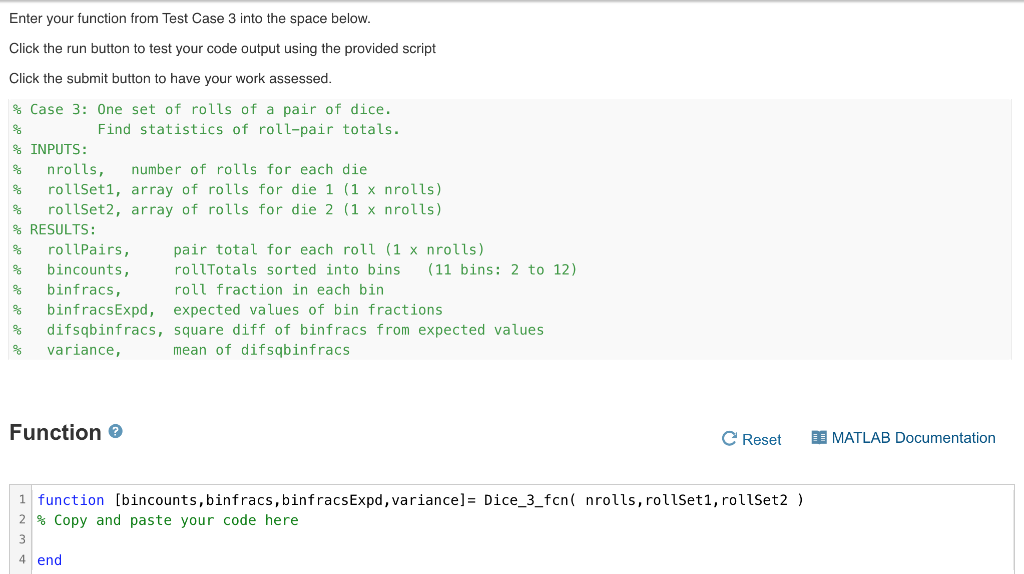This screenshot has width=1024, height=574.
Task: Click the 'function' keyword on line 1
Action: [71, 500]
